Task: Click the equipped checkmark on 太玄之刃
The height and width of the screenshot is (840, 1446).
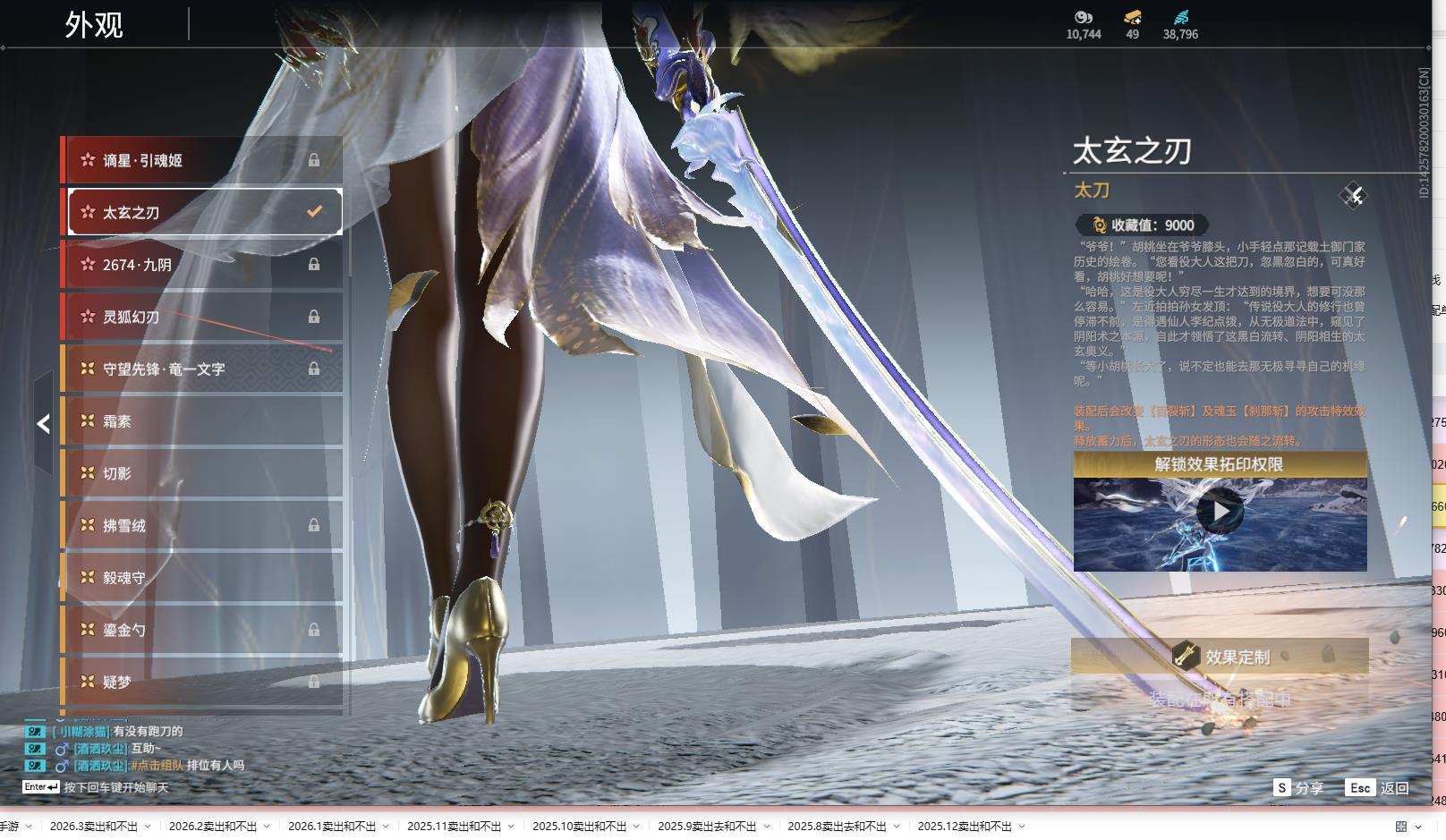Action: coord(314,212)
